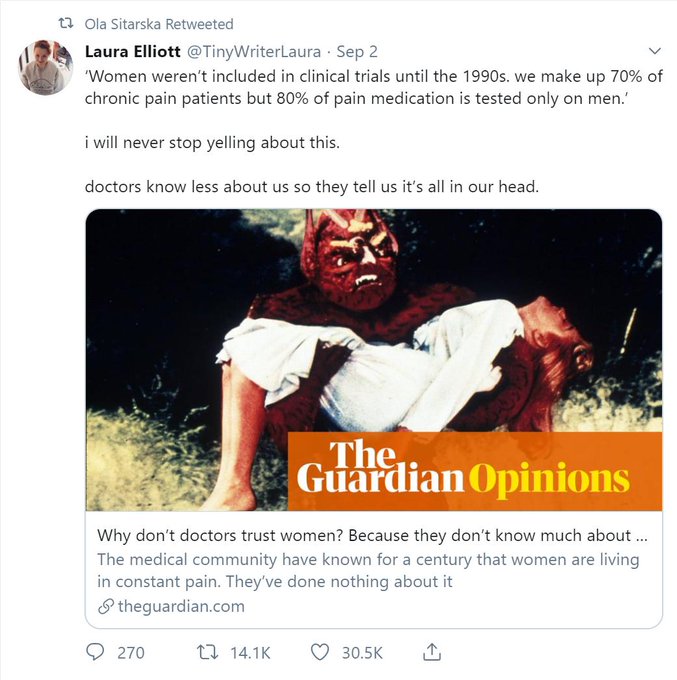Click the 14.1K retweets count
This screenshot has height=680, width=677.
click(x=250, y=652)
